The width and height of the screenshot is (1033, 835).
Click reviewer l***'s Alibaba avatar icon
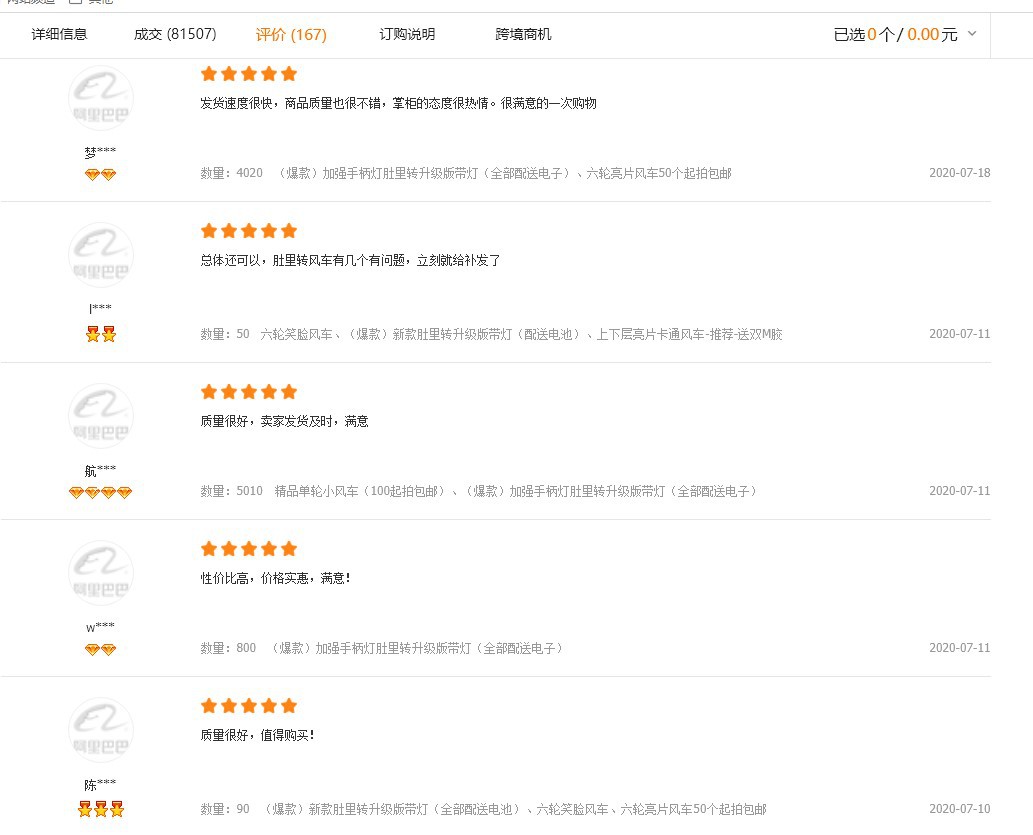click(x=100, y=256)
